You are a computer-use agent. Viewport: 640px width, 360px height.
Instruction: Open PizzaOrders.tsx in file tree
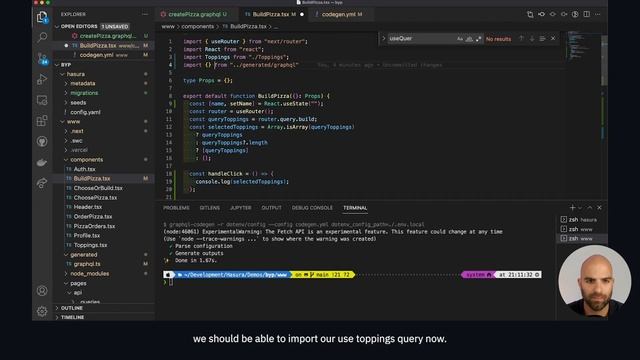pos(94,226)
